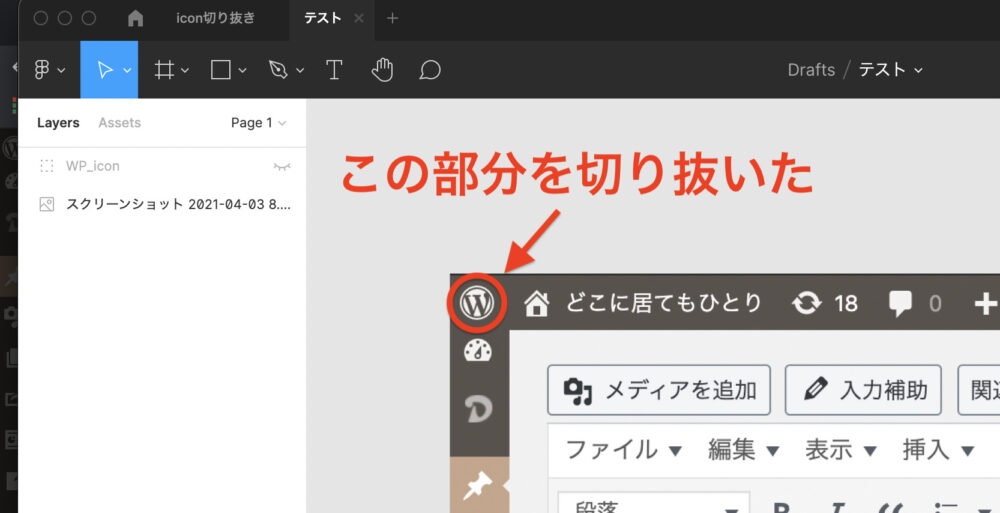The width and height of the screenshot is (1000, 513).
Task: Go to Figma home icon
Action: (x=135, y=18)
